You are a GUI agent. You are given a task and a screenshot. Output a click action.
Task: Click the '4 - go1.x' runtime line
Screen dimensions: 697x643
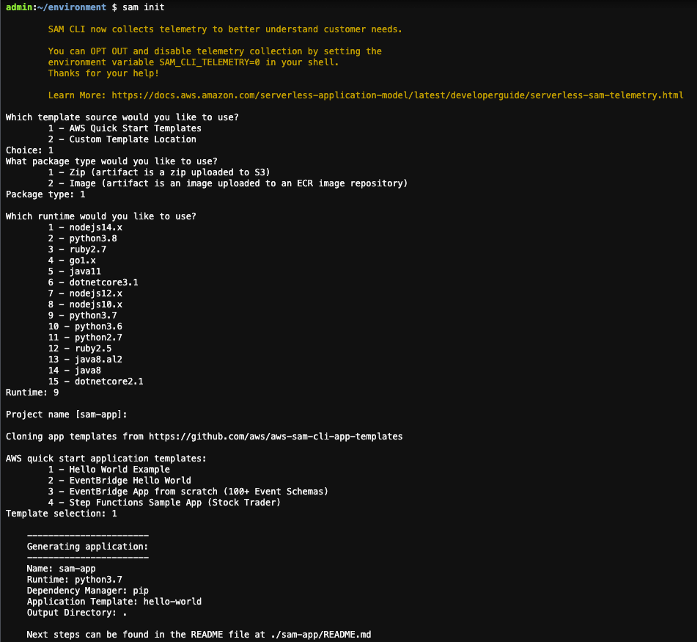click(x=72, y=260)
